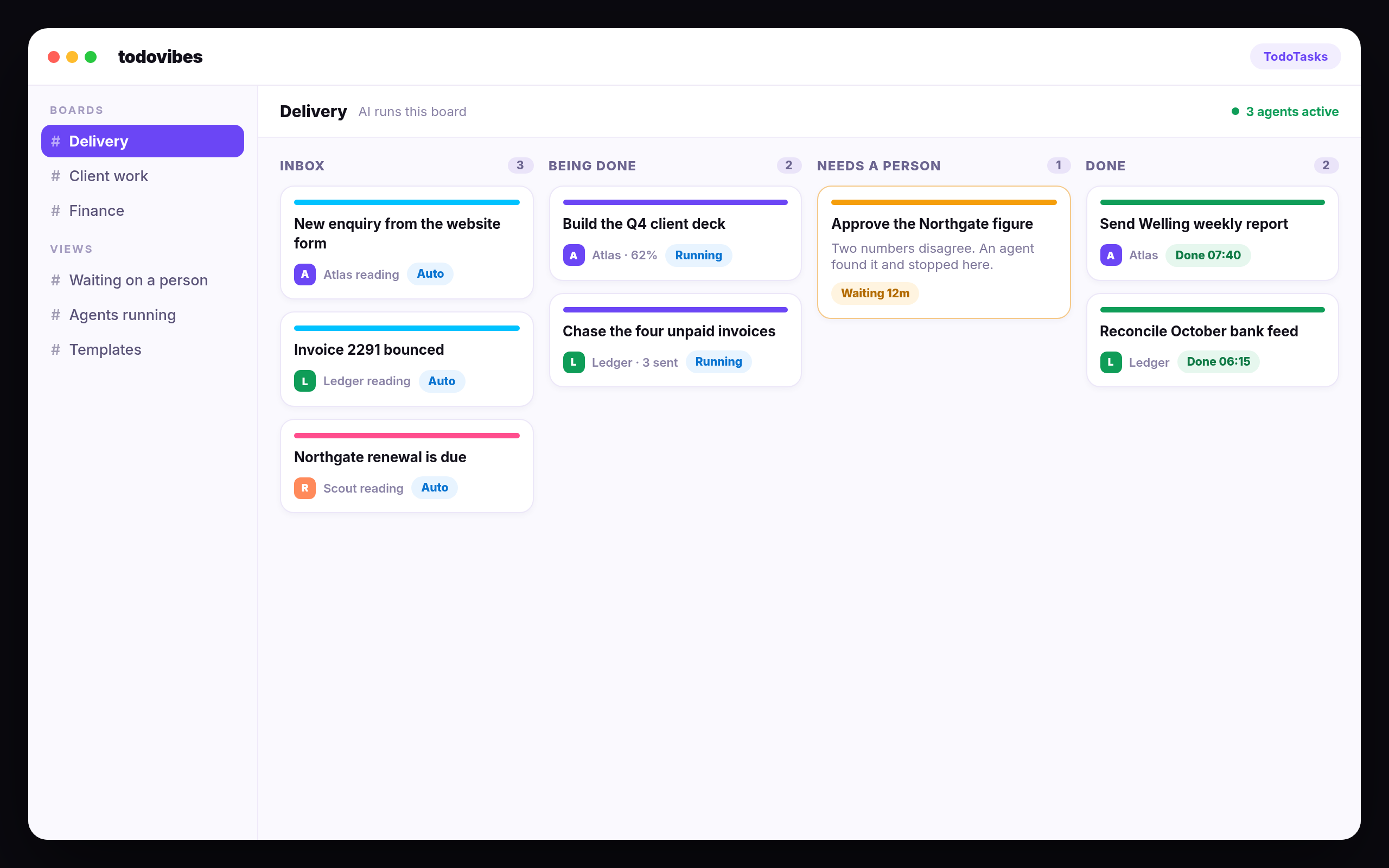Click the Ledger avatar on unpaid invoices card
1389x868 pixels.
click(574, 362)
